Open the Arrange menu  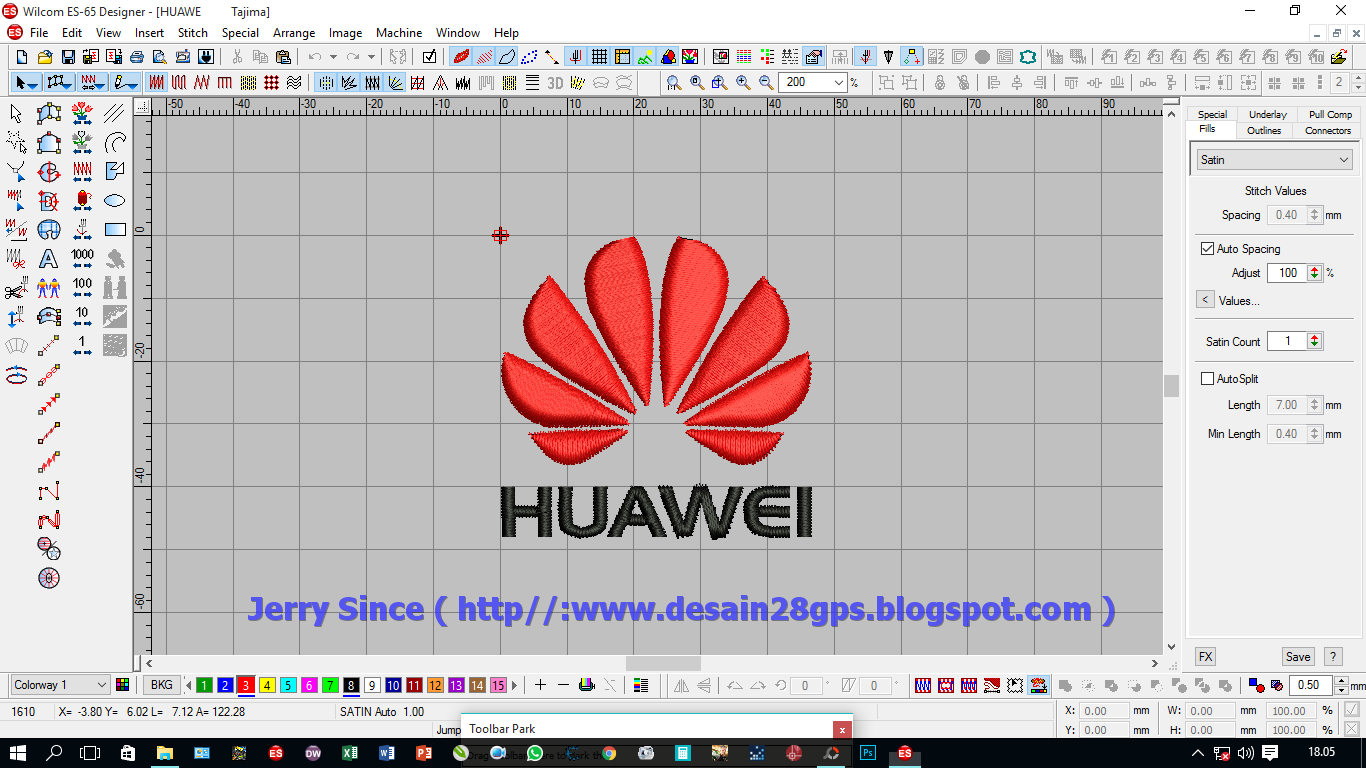[x=294, y=33]
